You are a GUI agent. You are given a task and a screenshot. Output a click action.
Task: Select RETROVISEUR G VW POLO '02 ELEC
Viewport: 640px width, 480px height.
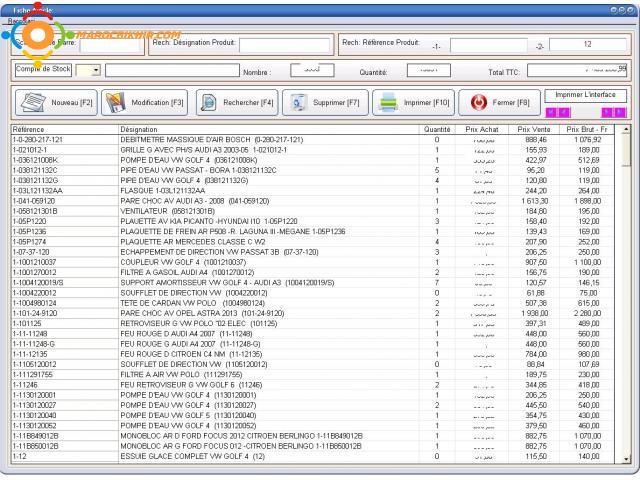point(312,323)
